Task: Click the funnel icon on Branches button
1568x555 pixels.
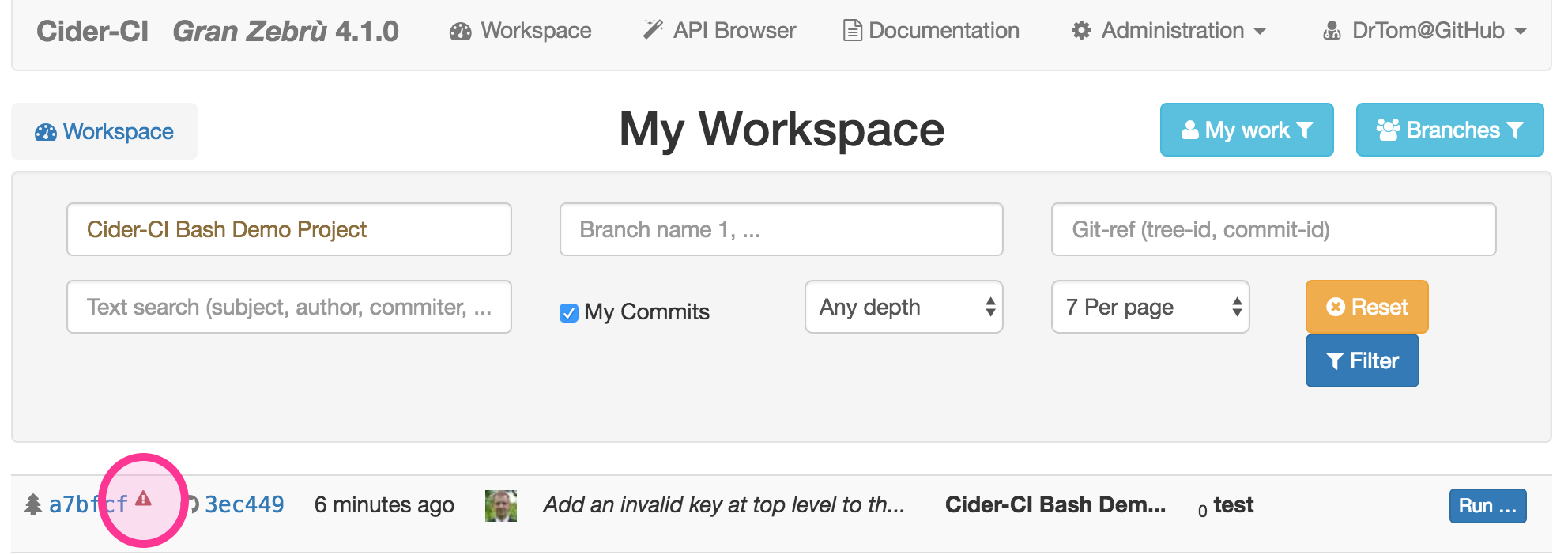Action: point(1515,130)
